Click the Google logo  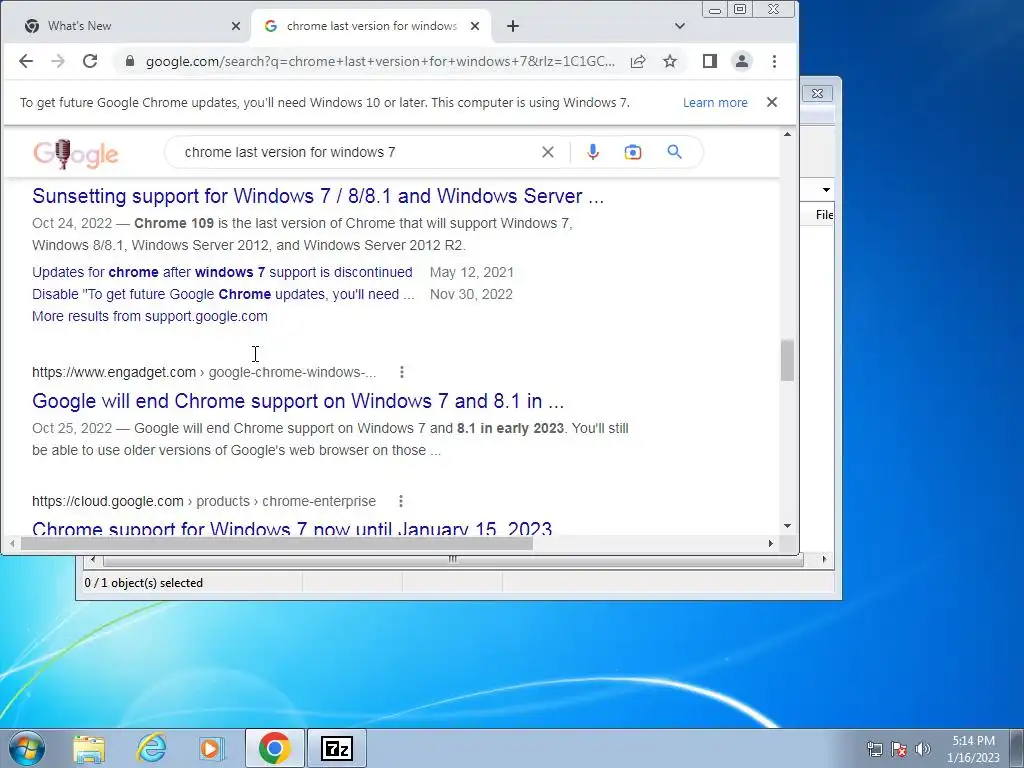tap(76, 154)
